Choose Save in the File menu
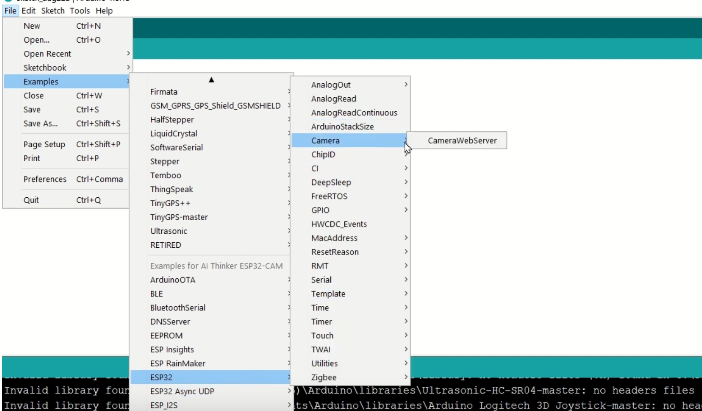The image size is (702, 411). 68,109
